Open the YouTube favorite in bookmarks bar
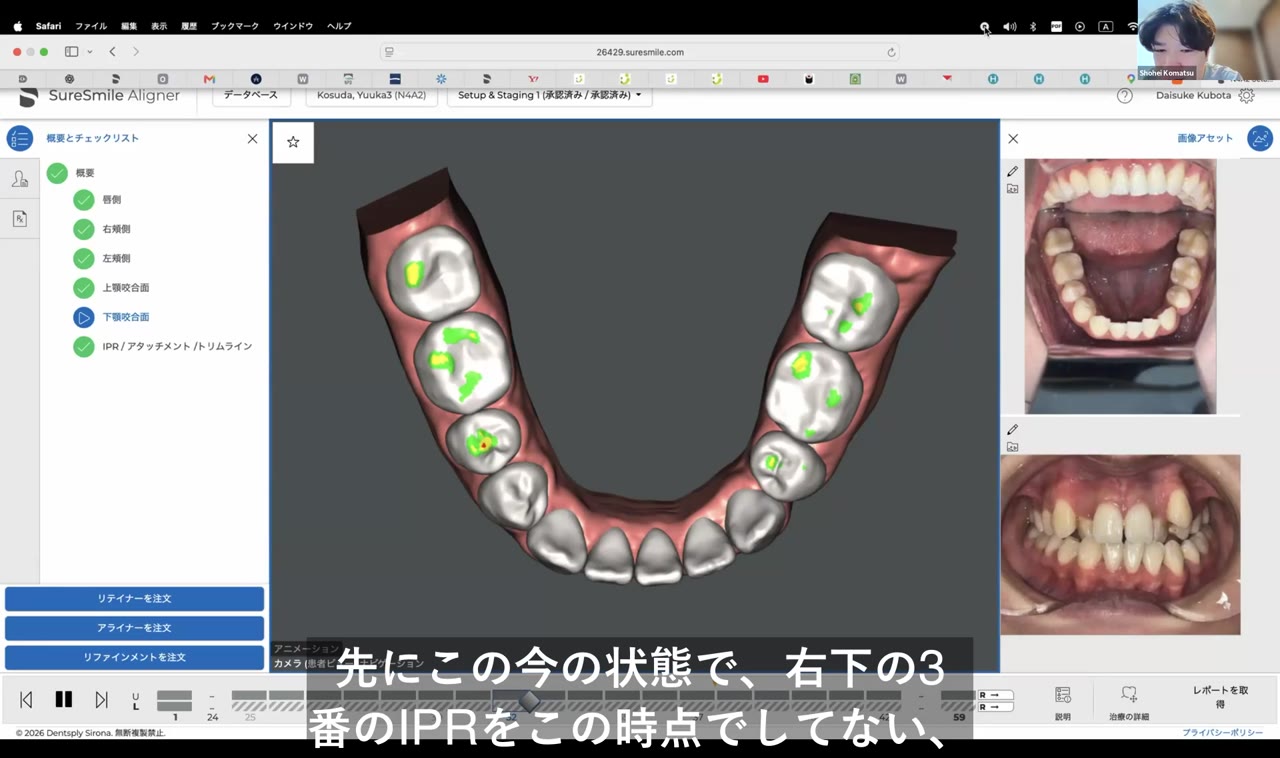This screenshot has width=1280, height=758. [x=763, y=78]
